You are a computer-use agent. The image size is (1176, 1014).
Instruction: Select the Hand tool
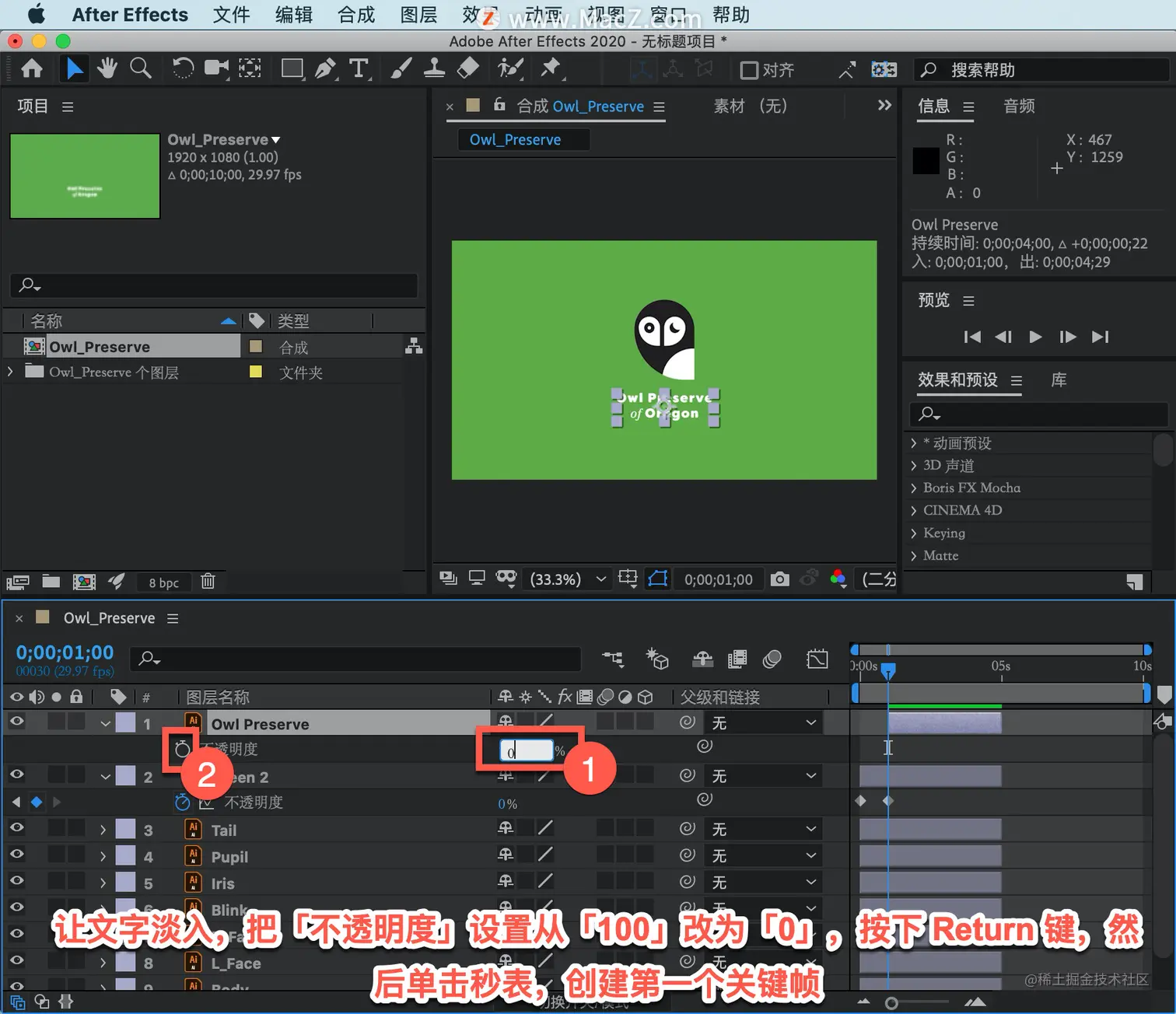(107, 69)
